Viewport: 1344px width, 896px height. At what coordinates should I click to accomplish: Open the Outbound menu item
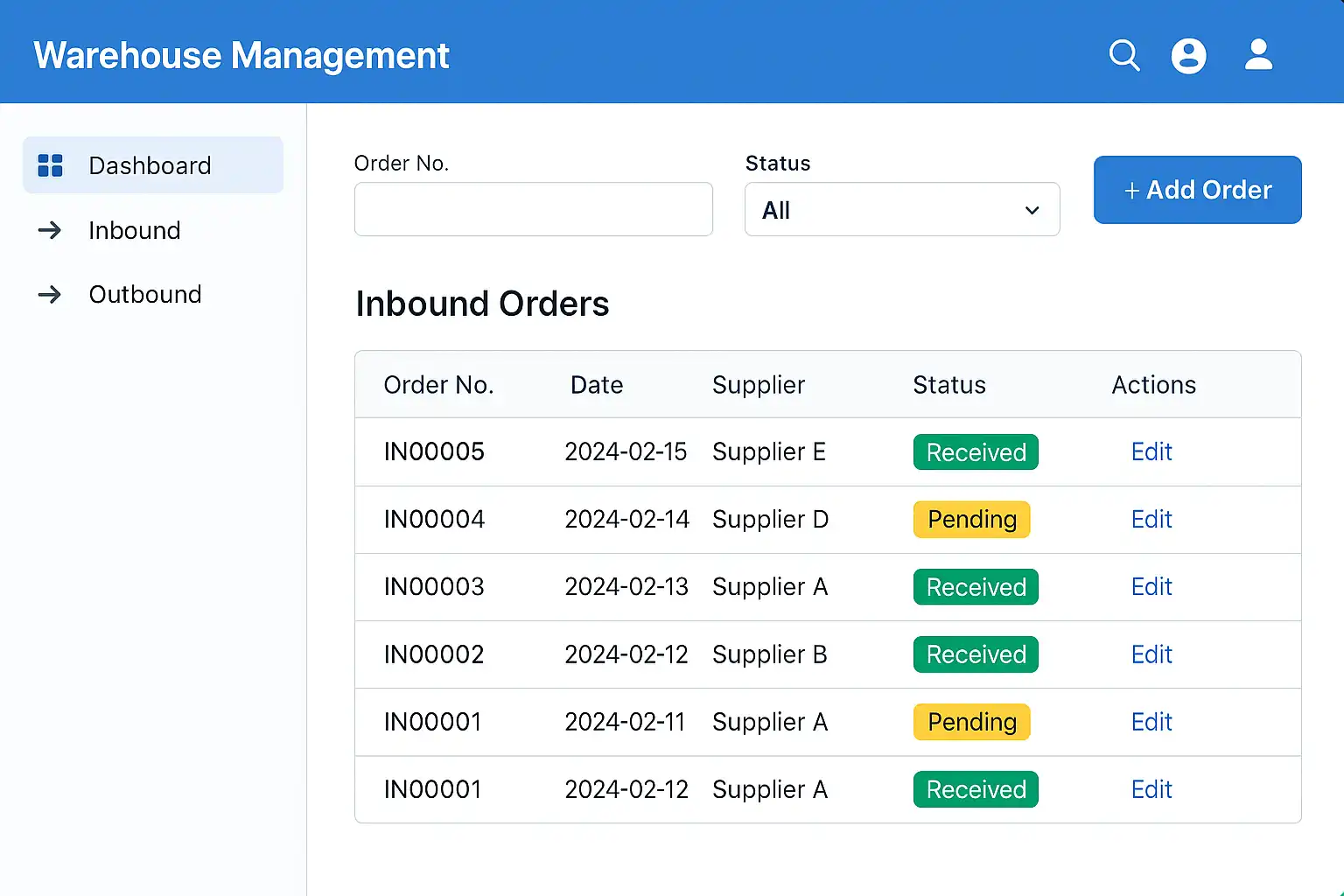coord(145,295)
